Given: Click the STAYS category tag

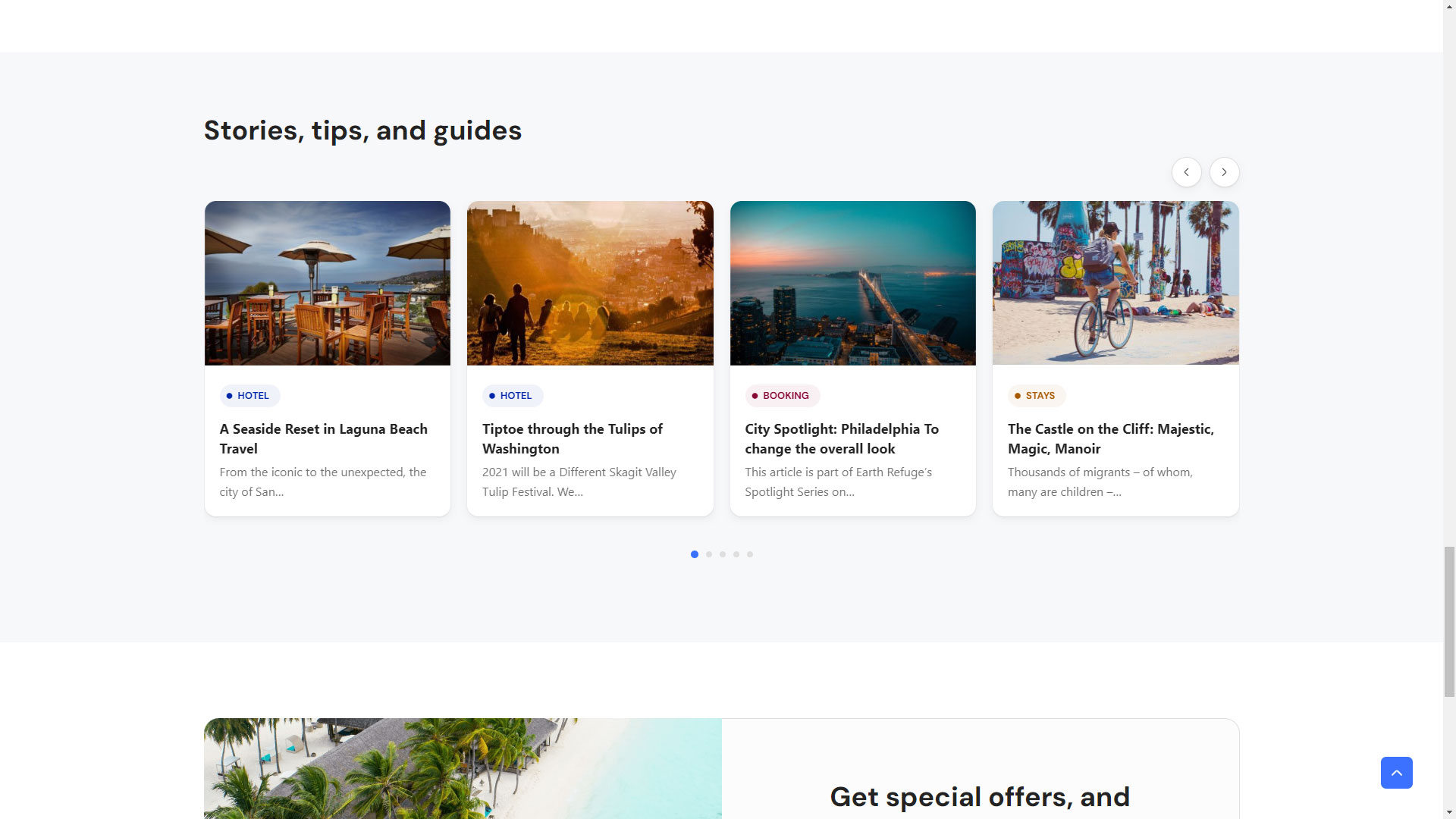Looking at the screenshot, I should click(x=1036, y=396).
